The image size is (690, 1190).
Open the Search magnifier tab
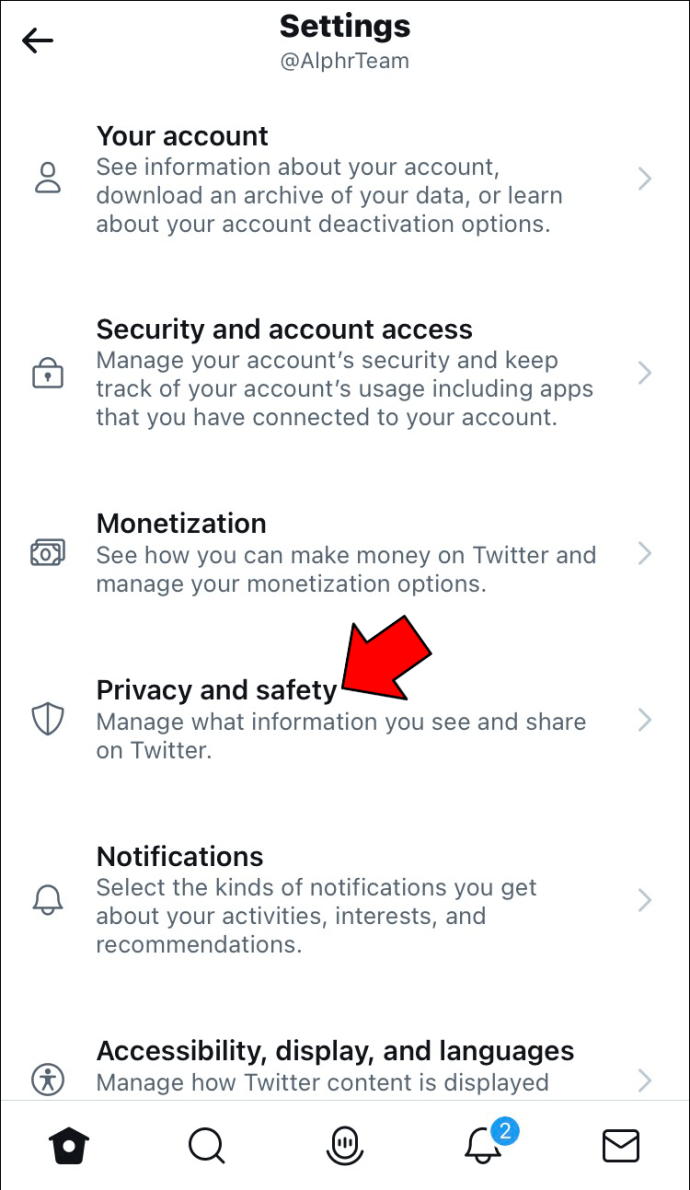206,1145
